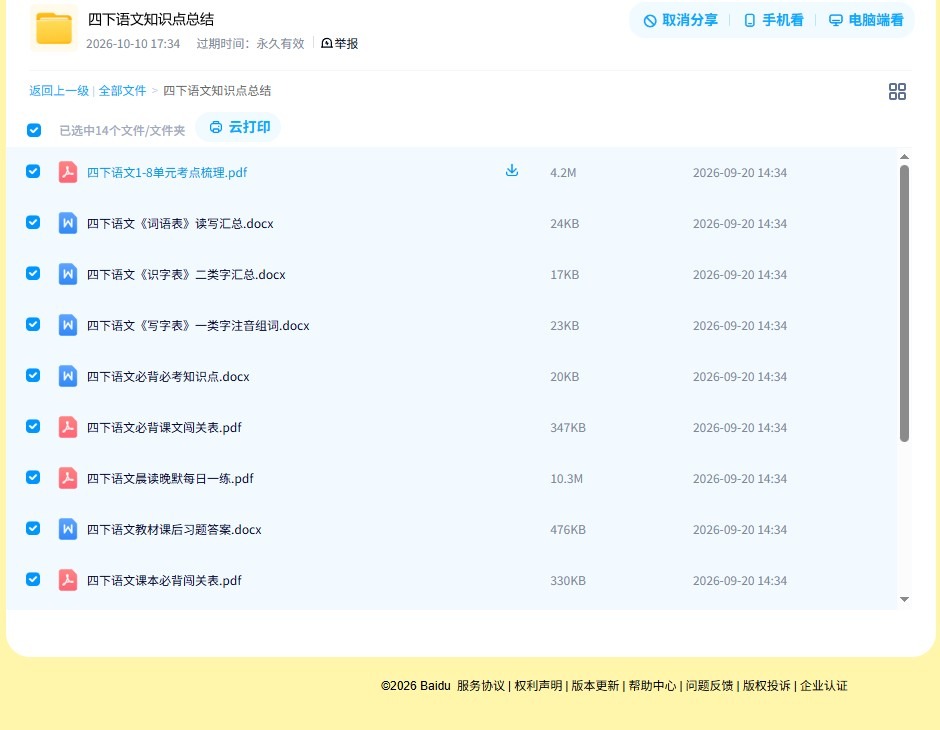
Task: Click the 云打印 cloud print button
Action: pyautogui.click(x=239, y=127)
